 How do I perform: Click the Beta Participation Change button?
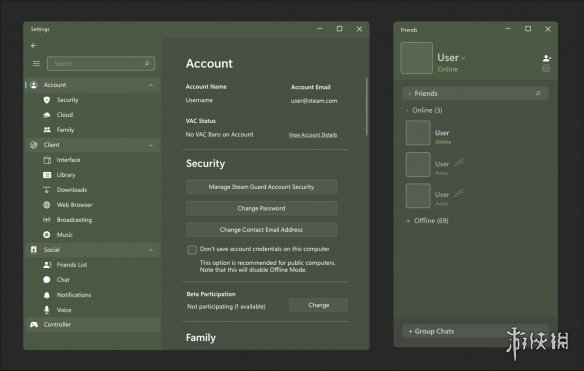(x=318, y=305)
